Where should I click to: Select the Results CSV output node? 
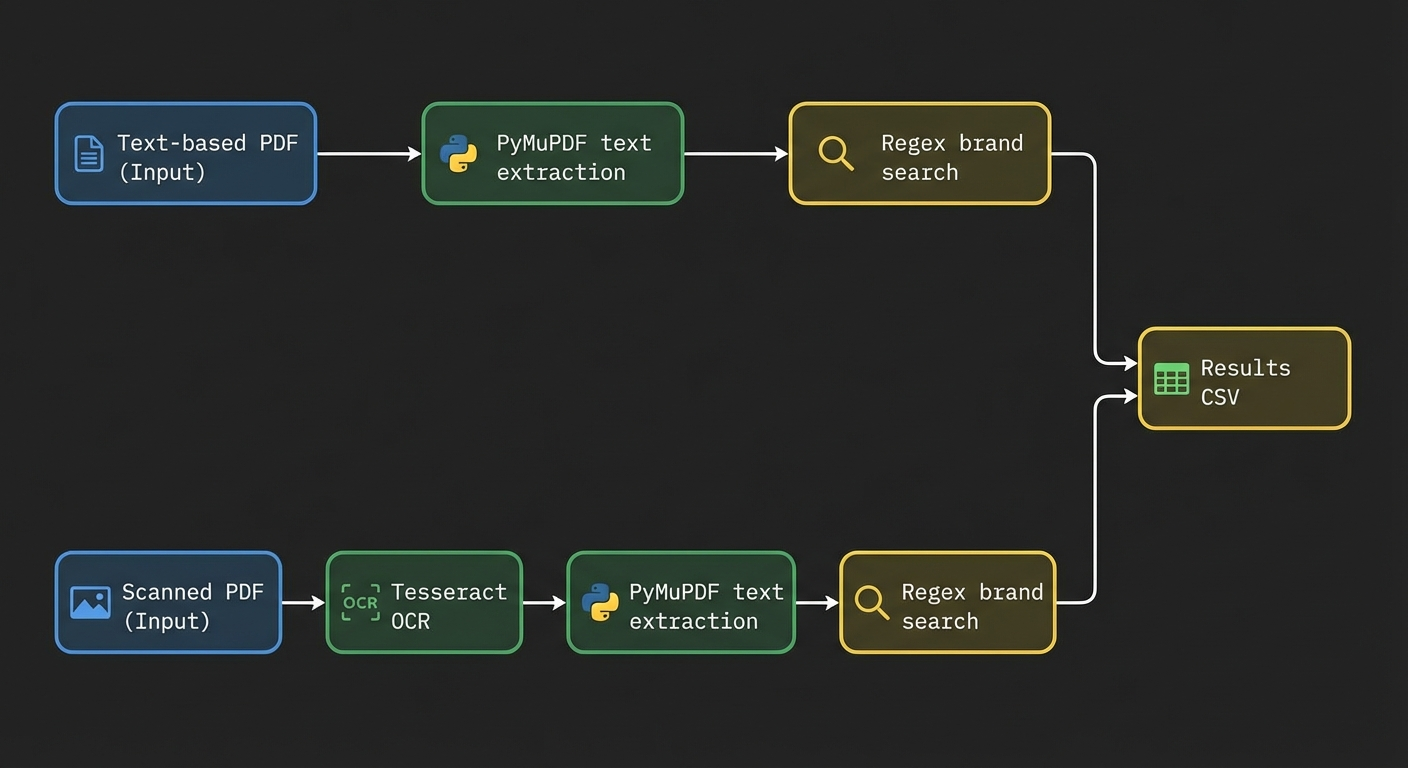coord(1244,378)
